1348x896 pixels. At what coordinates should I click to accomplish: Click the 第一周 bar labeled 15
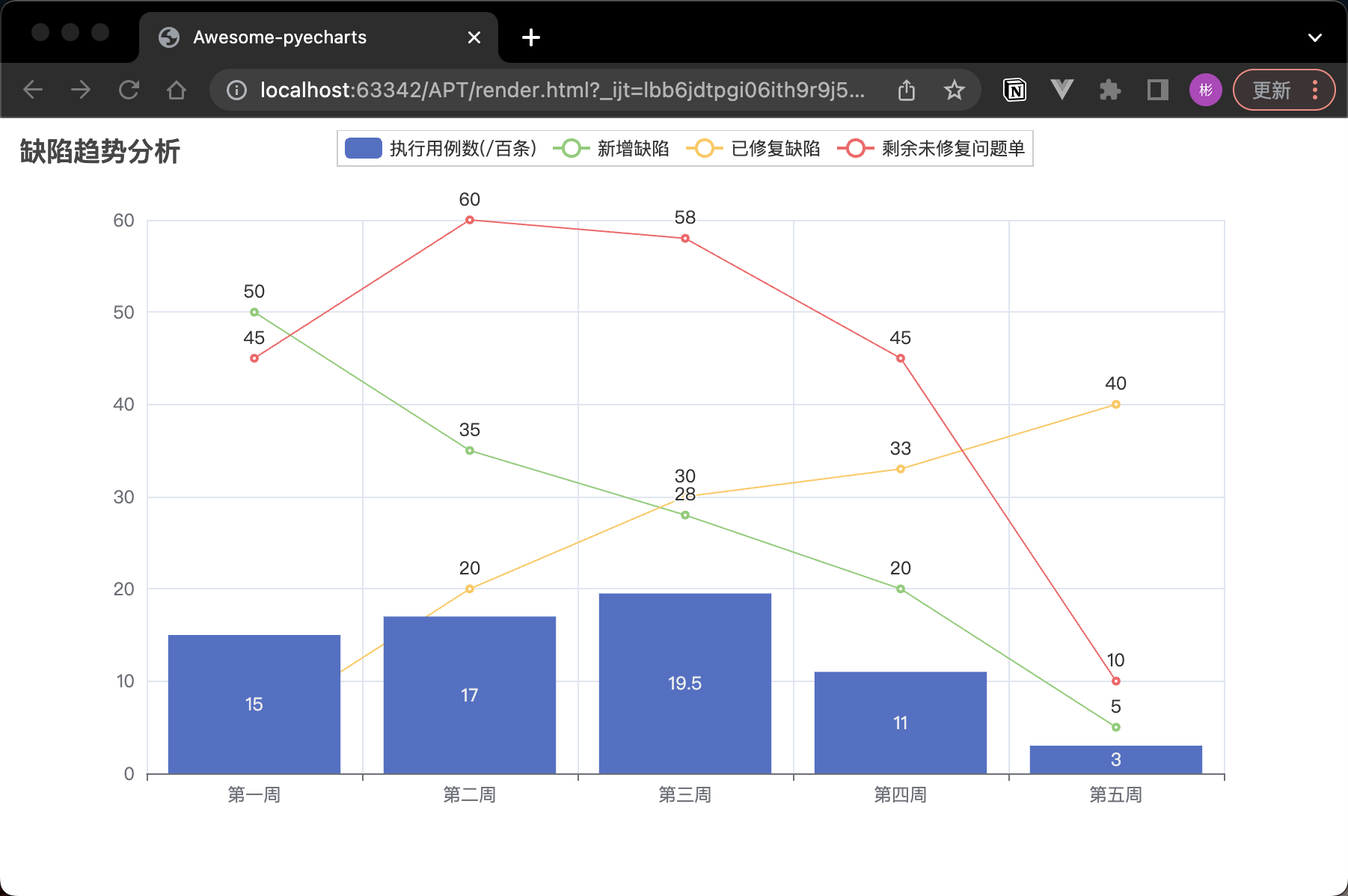click(254, 705)
